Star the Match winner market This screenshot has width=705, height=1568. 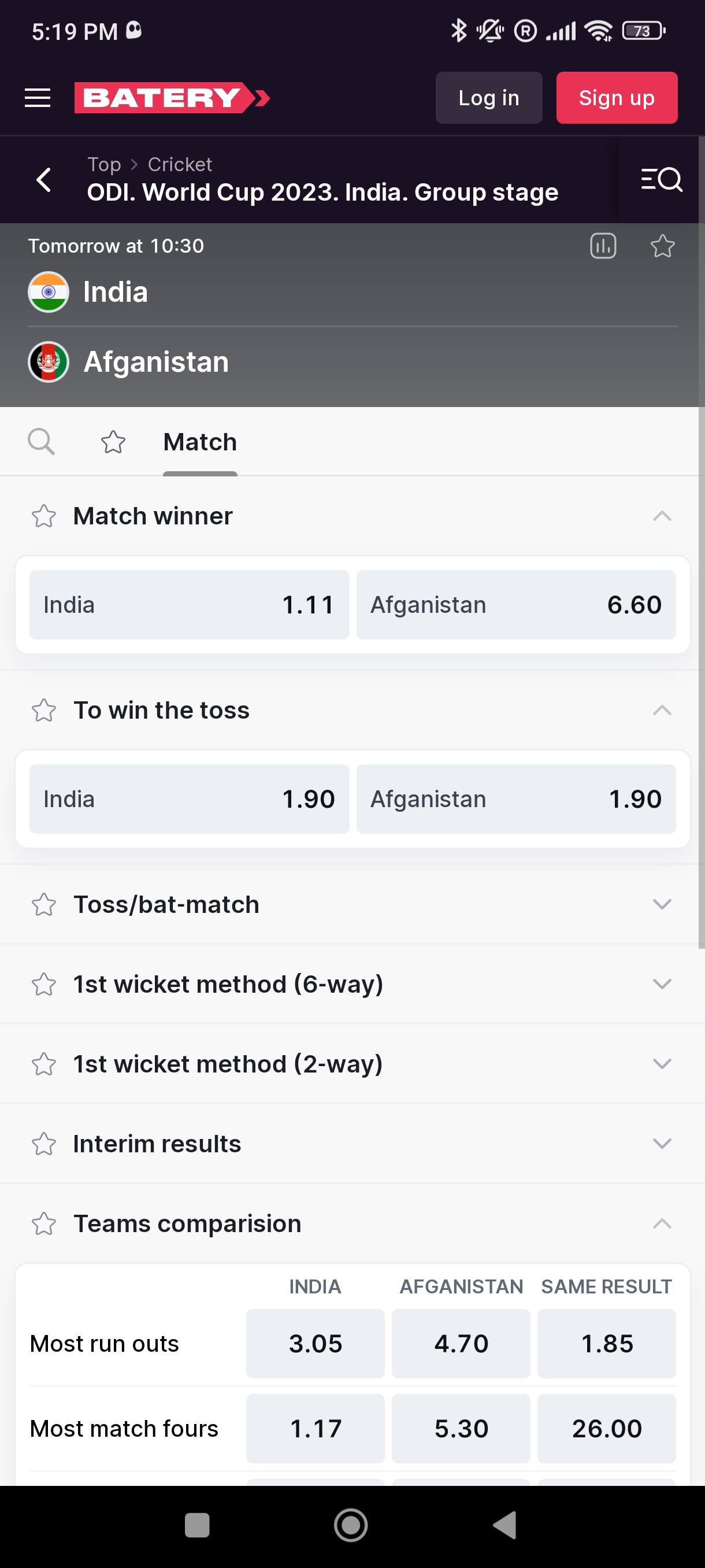[44, 516]
